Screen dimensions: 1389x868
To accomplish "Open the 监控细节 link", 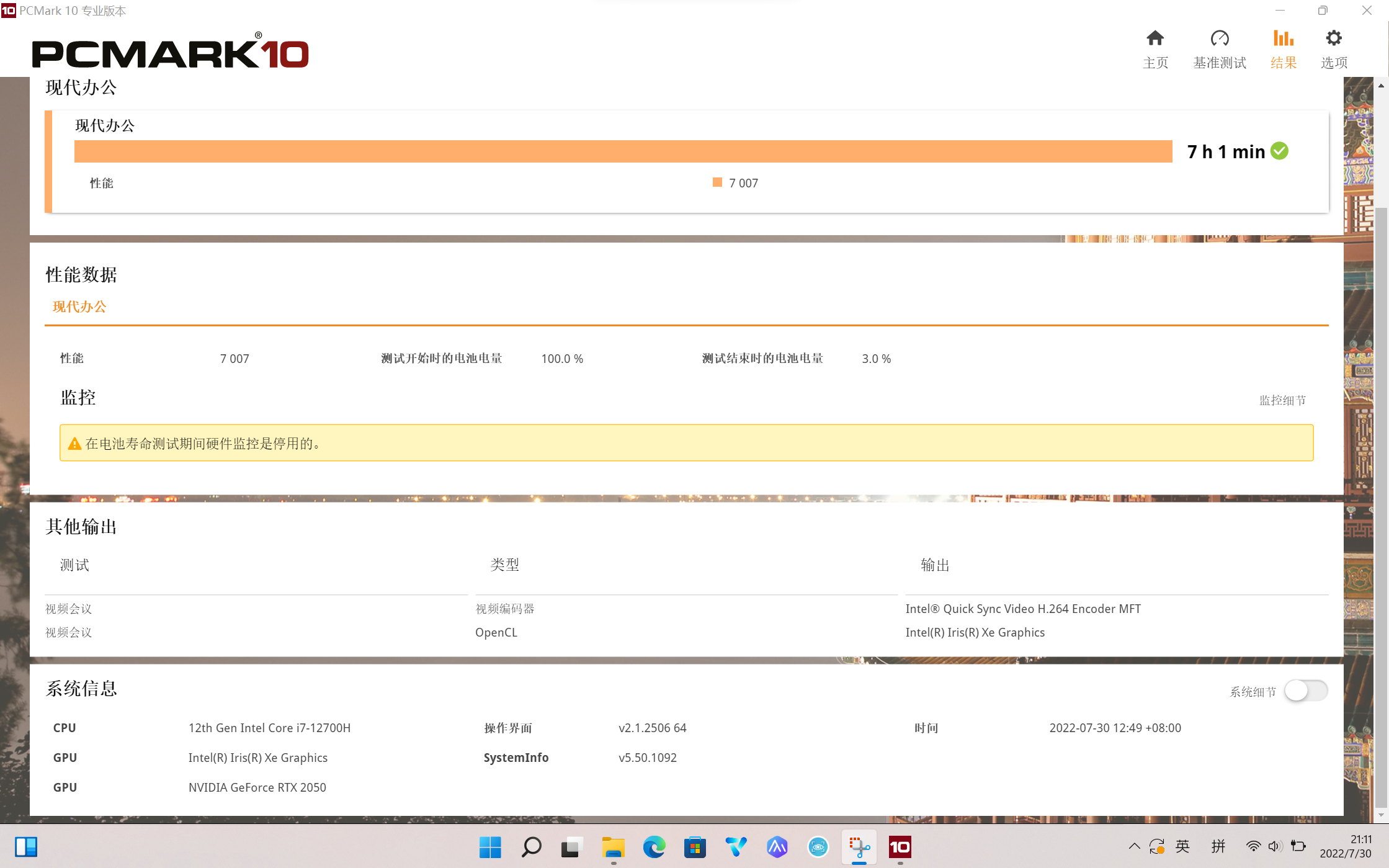I will click(1282, 401).
